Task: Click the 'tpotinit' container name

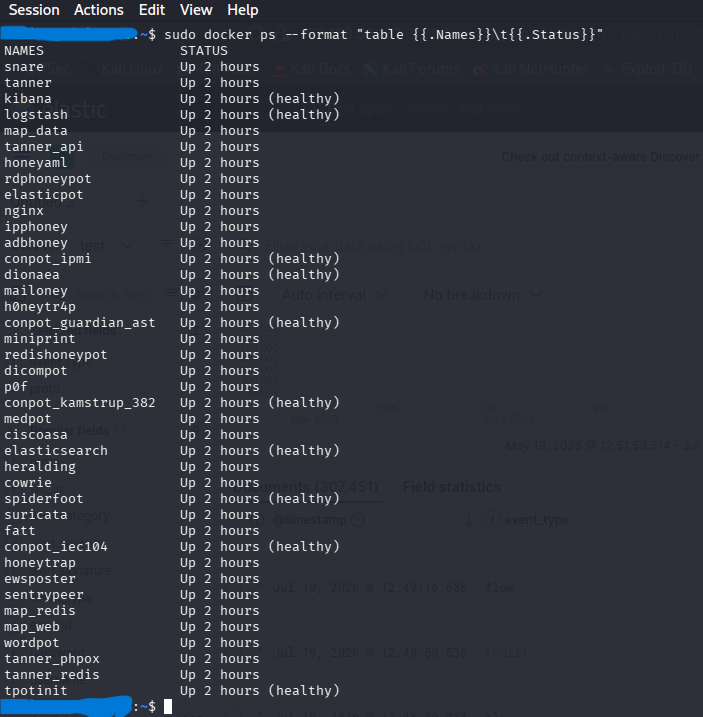Action: (36, 691)
